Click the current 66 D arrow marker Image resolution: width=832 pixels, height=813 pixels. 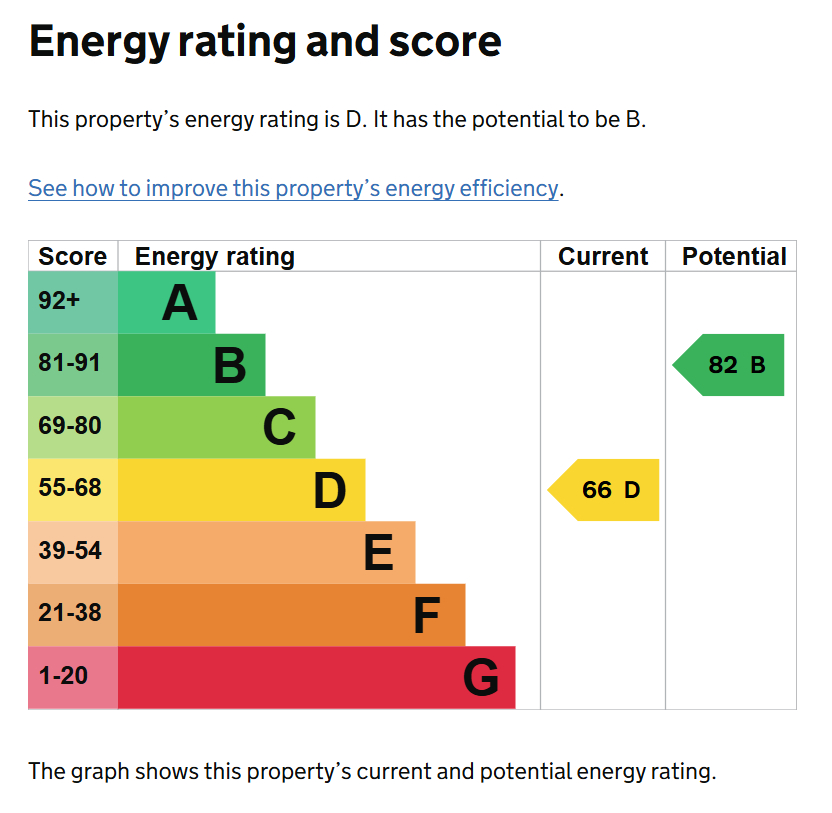click(604, 490)
